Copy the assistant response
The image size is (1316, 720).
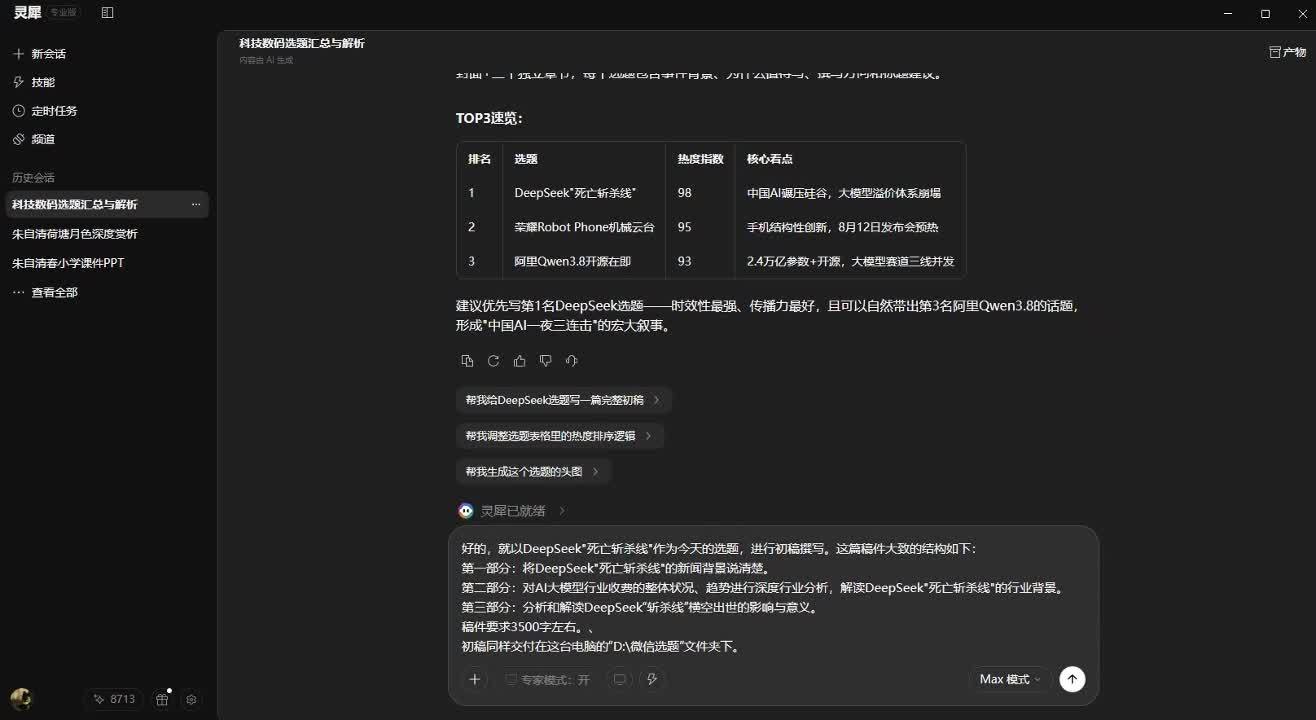(x=467, y=361)
